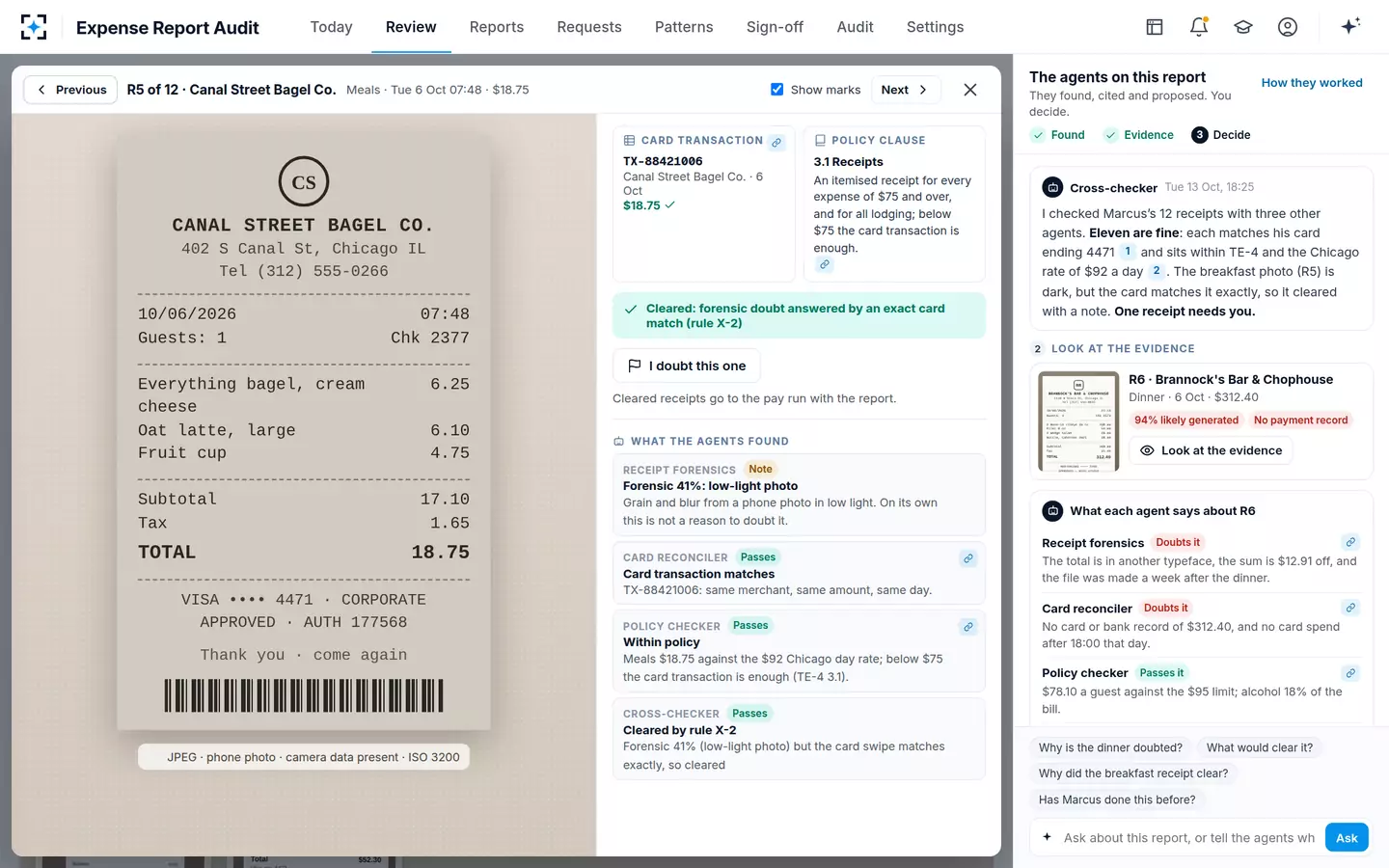1389x868 pixels.
Task: Click the citation marker 2 in Cross-checker text
Action: click(x=1157, y=271)
